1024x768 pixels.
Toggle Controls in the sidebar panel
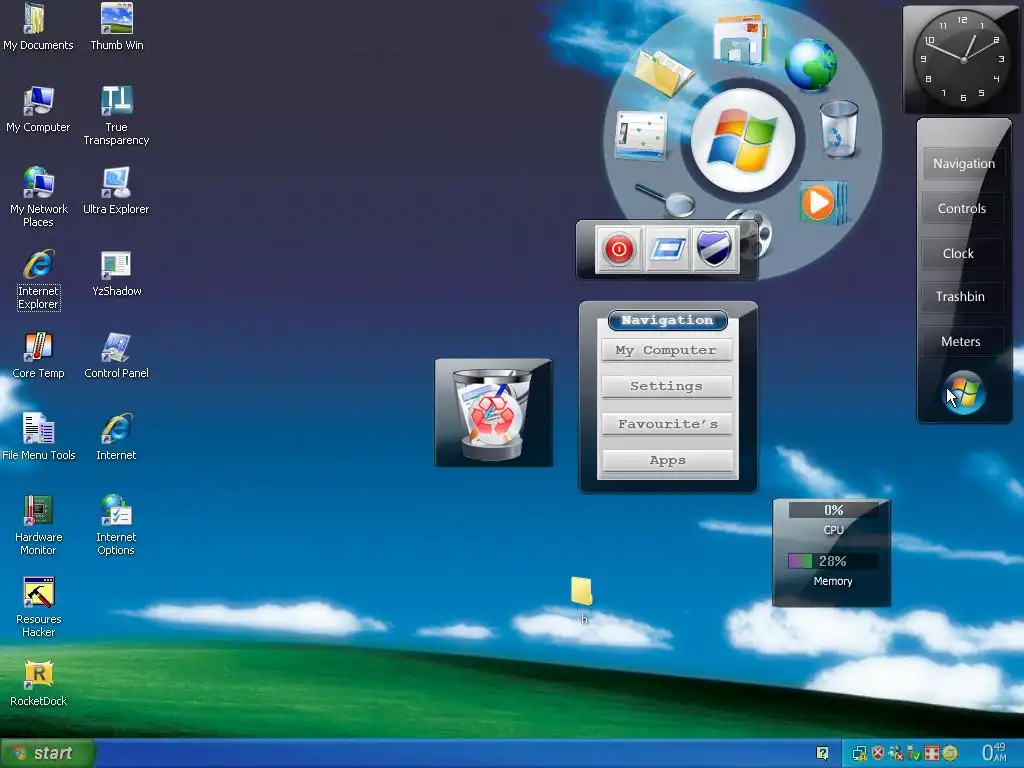(x=962, y=208)
